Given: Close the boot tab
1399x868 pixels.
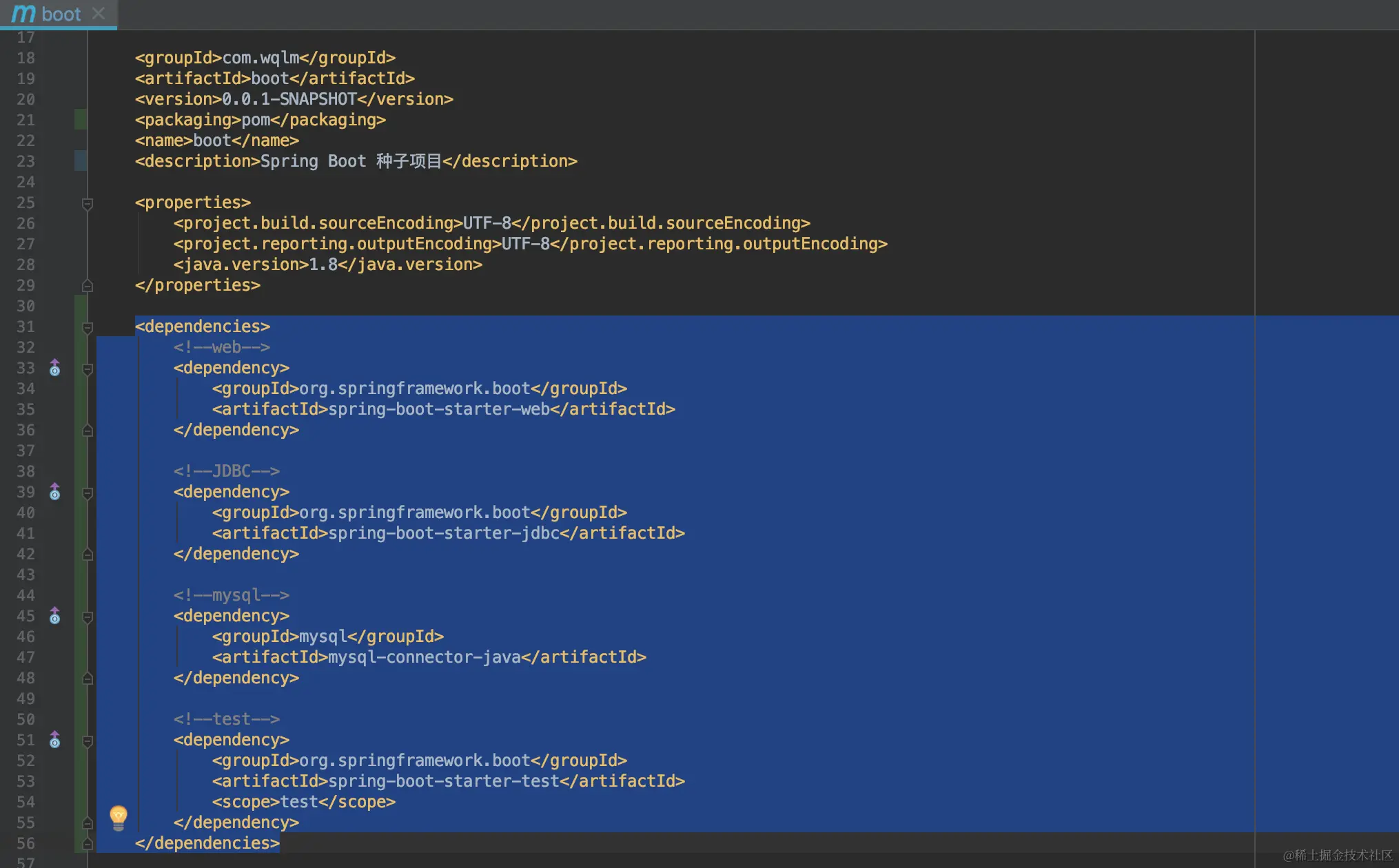Looking at the screenshot, I should [x=99, y=13].
